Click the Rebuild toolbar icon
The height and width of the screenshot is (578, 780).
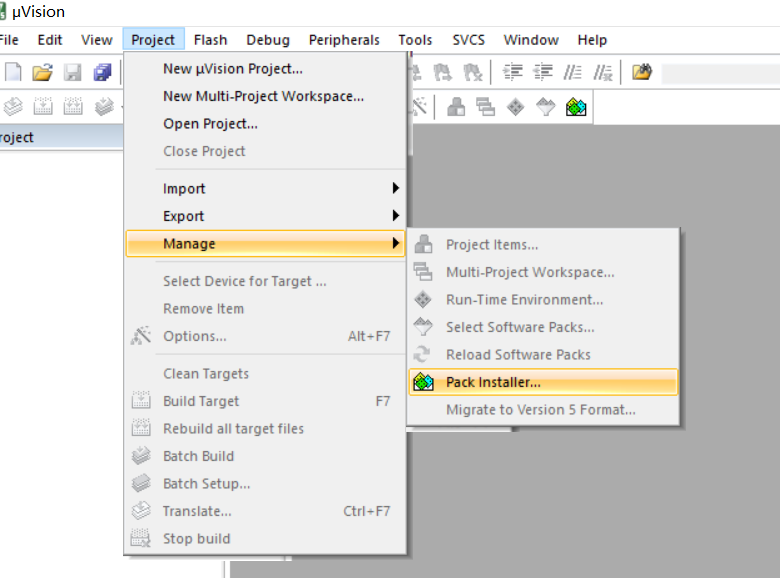click(73, 106)
